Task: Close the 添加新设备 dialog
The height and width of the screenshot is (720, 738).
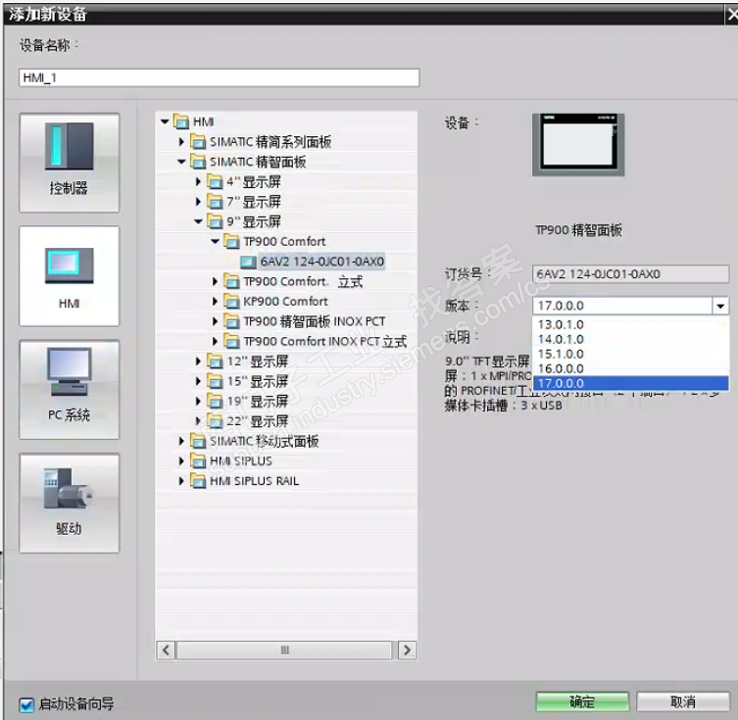Action: coord(732,15)
